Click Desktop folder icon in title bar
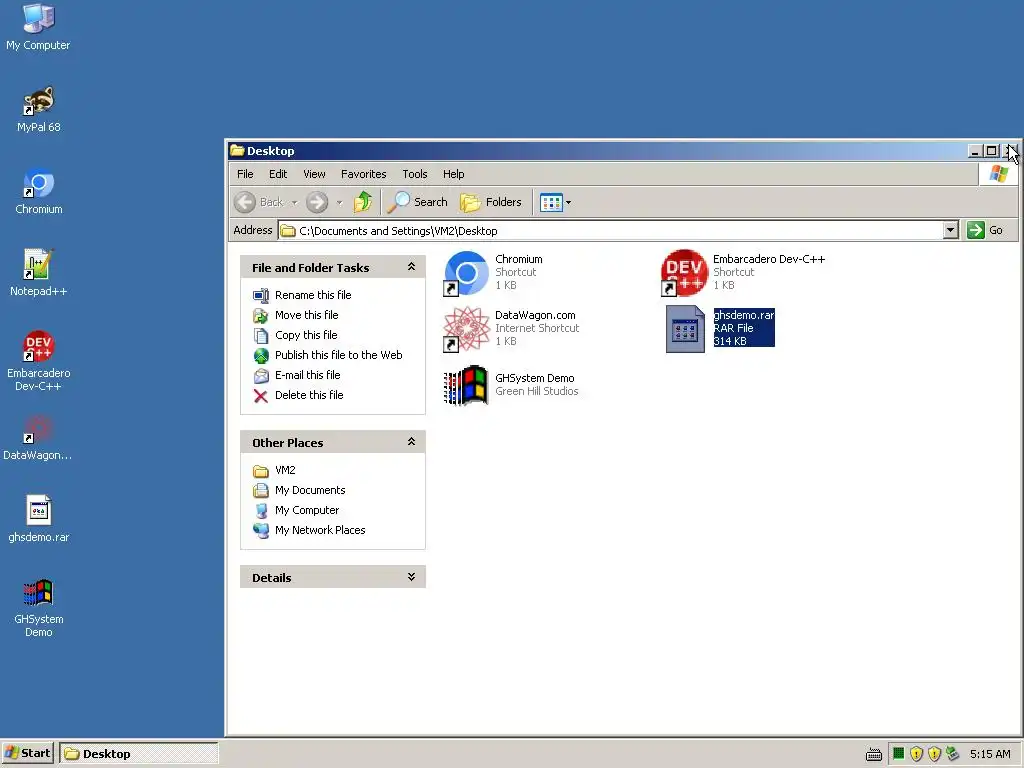Screen dimensions: 1024x768 [236, 151]
